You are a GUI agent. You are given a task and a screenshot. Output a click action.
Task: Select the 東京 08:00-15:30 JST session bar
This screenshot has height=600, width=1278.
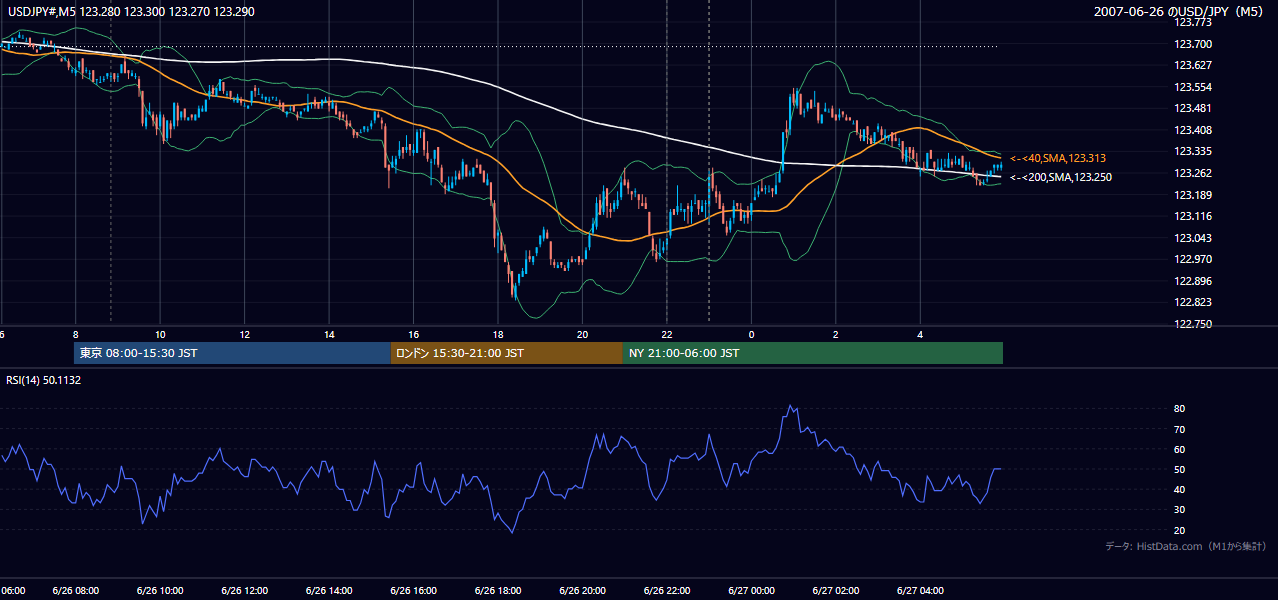pyautogui.click(x=232, y=353)
